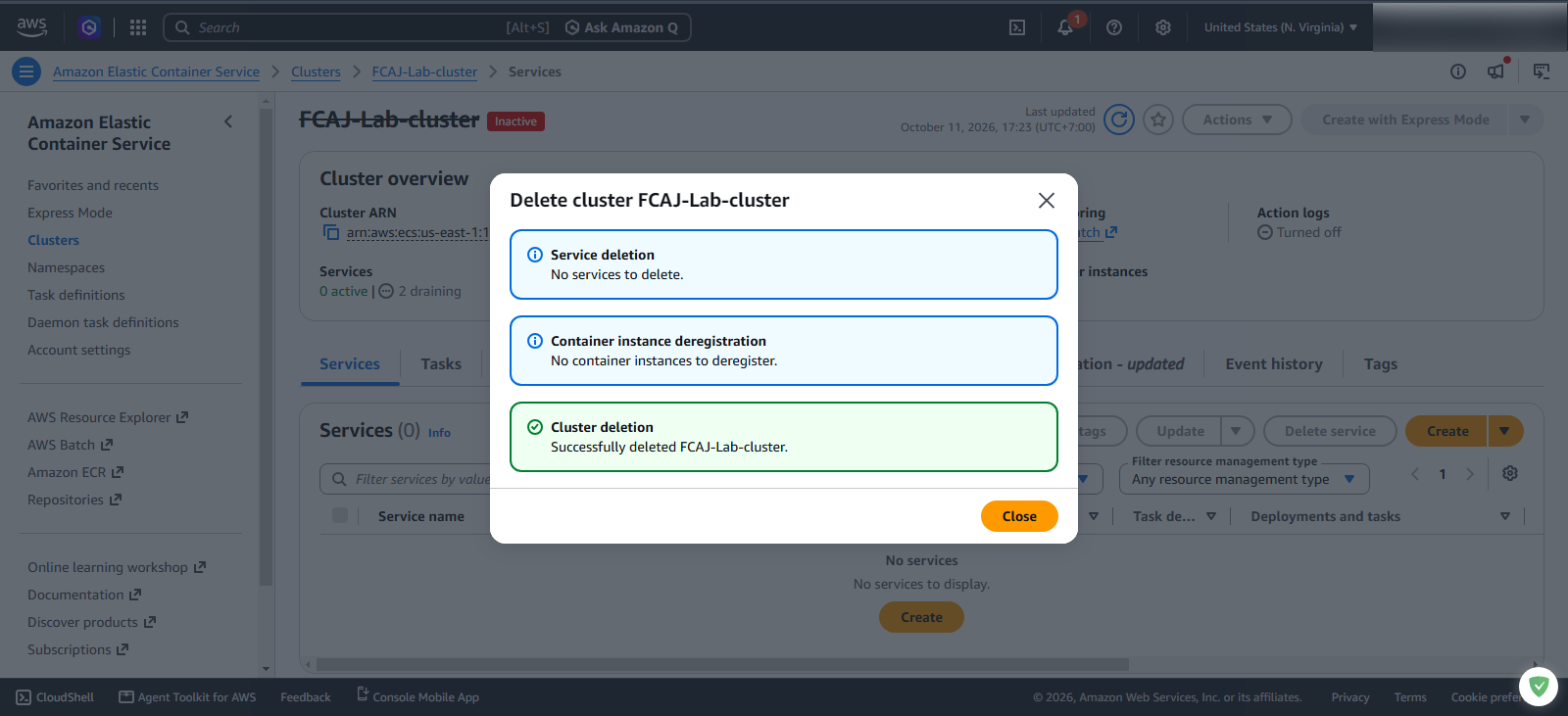
Task: Open the announcements megaphone icon
Action: pyautogui.click(x=1496, y=71)
